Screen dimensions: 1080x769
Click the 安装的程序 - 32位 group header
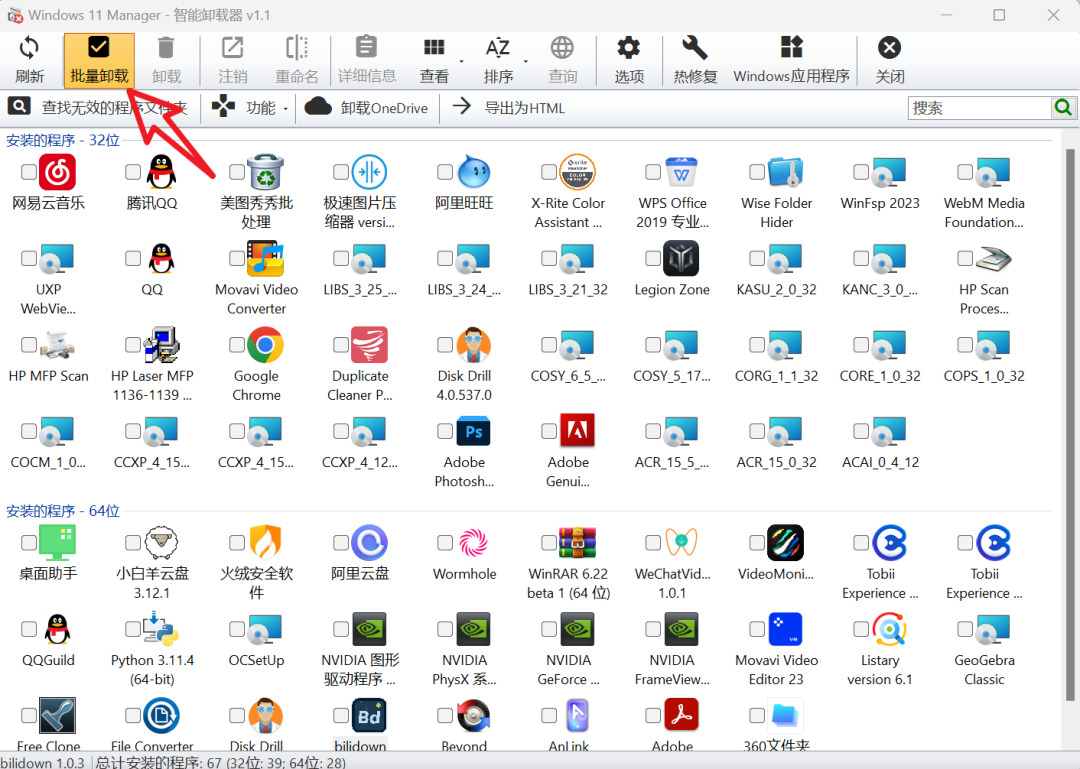click(x=63, y=141)
